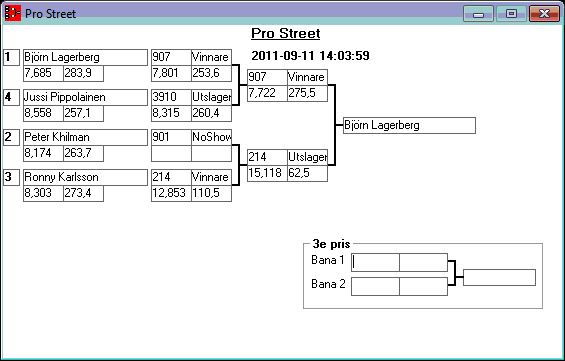This screenshot has width=565, height=361.
Task: Select the Peter Khilman name field
Action: (x=85, y=137)
